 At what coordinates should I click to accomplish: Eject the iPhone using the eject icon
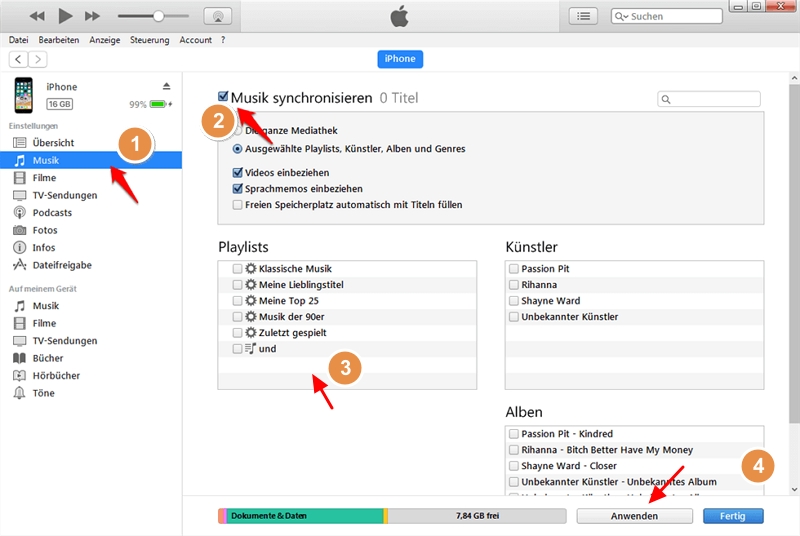pos(166,87)
